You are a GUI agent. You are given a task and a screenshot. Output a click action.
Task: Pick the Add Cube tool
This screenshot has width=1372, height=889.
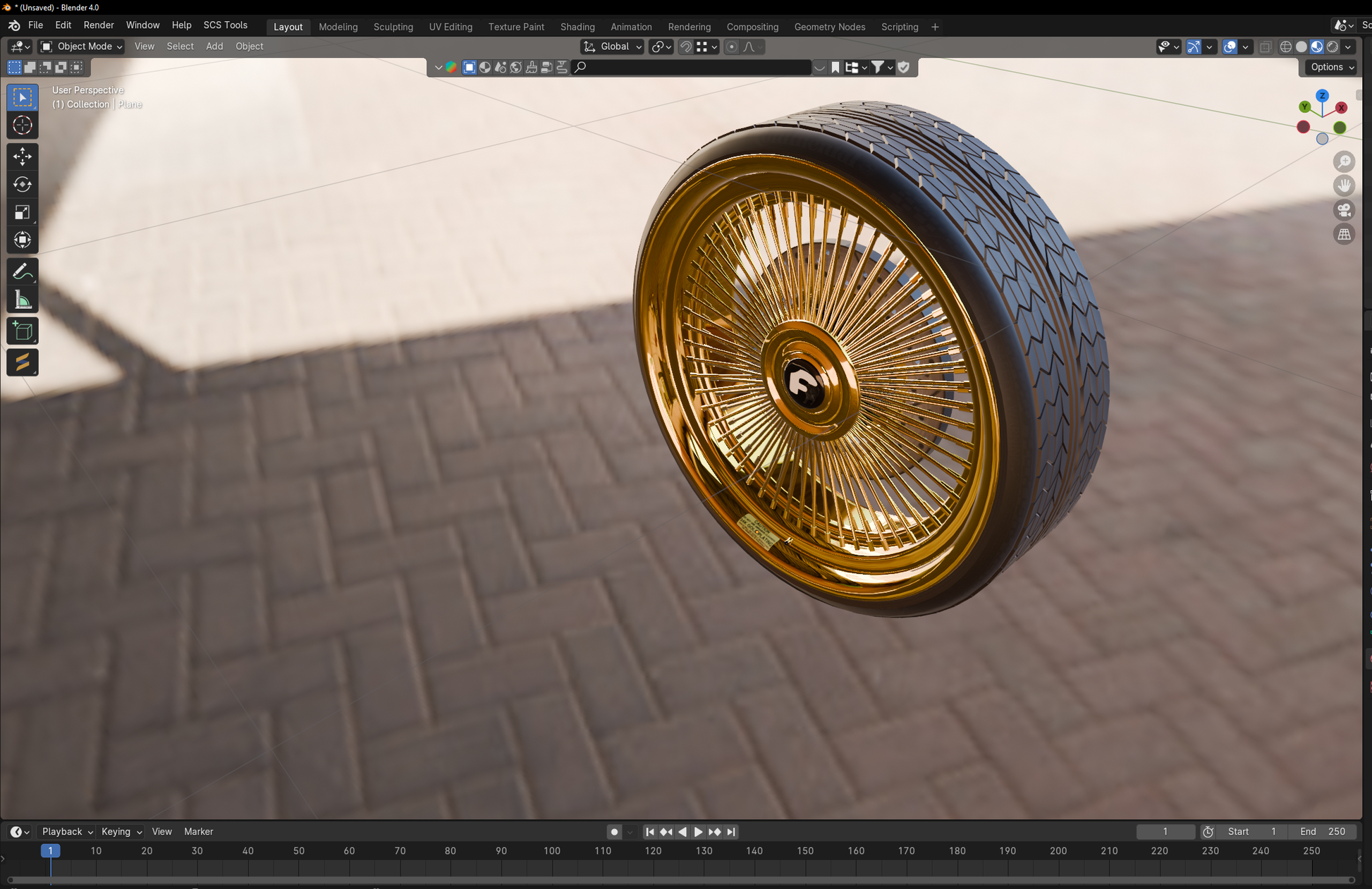pos(23,331)
